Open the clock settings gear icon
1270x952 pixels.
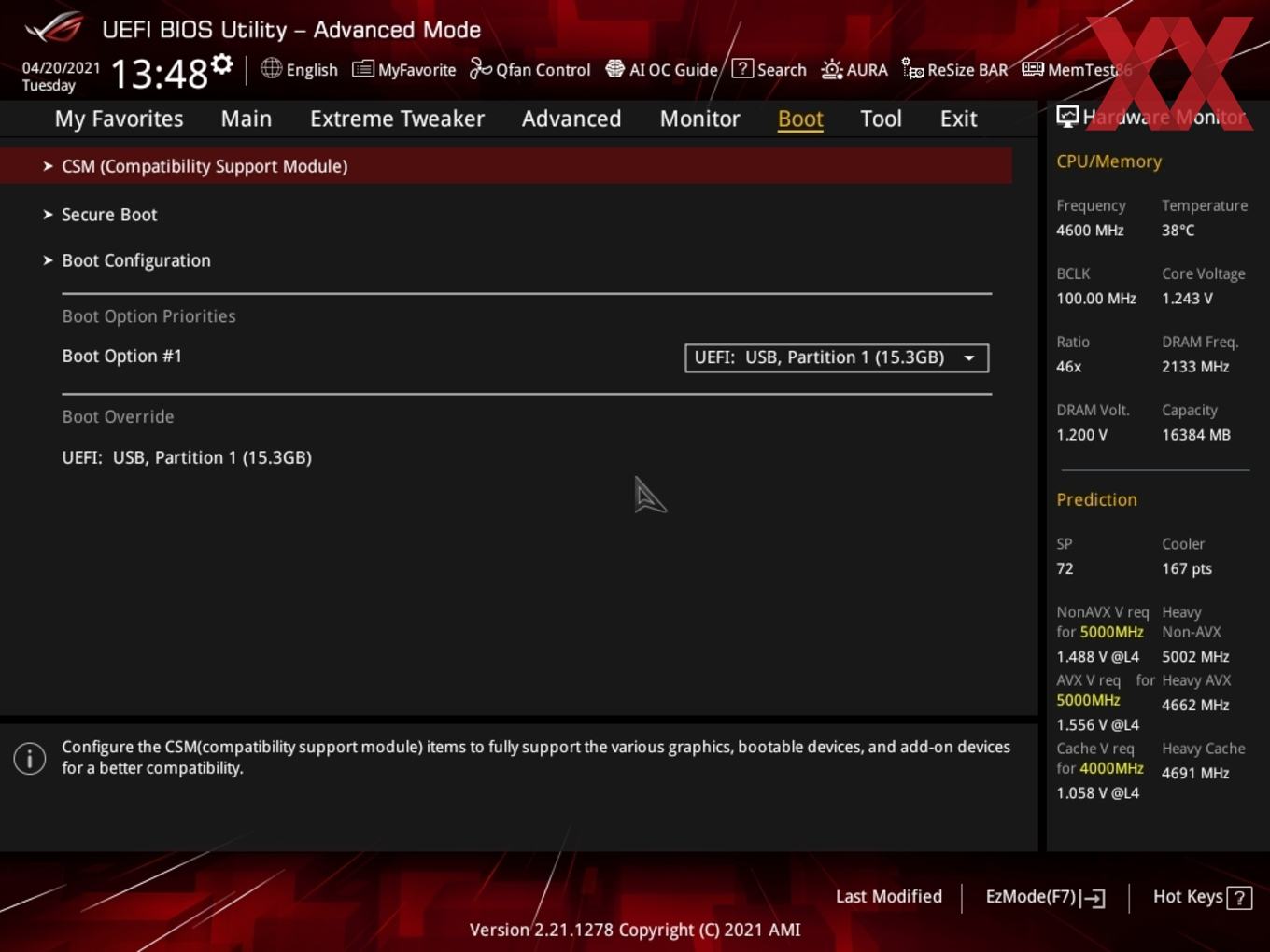tap(222, 64)
